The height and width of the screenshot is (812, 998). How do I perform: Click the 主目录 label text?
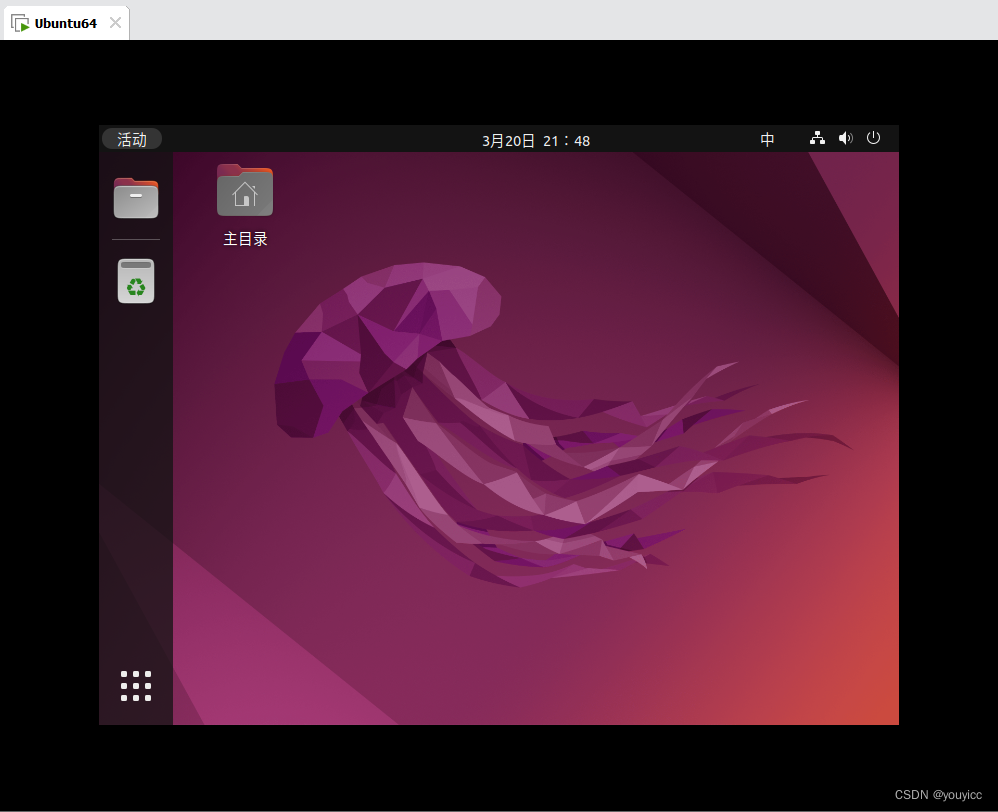(245, 239)
